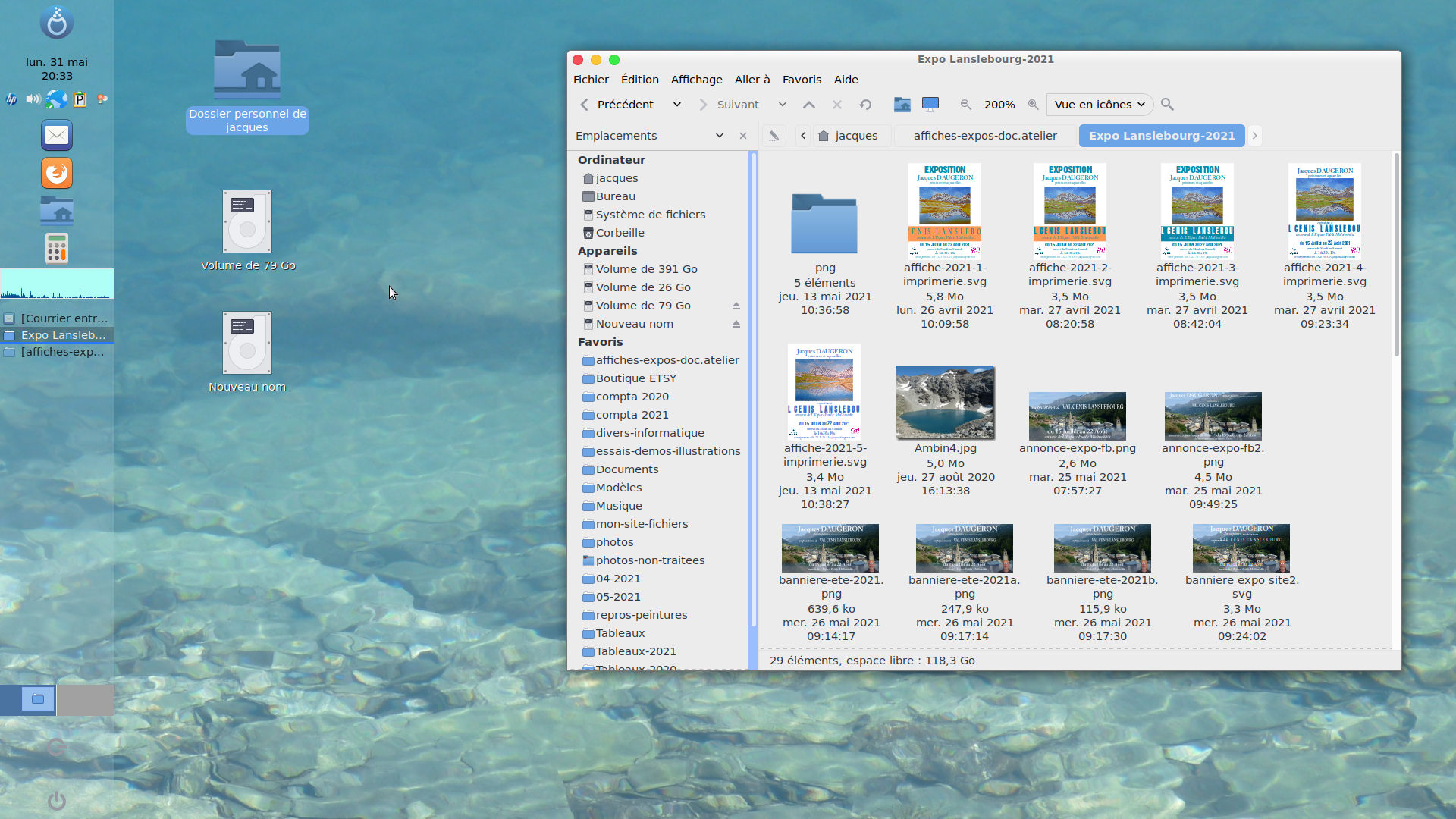Select Ambin4.jpg image file
Screen dimensions: 1456x819
click(x=945, y=403)
